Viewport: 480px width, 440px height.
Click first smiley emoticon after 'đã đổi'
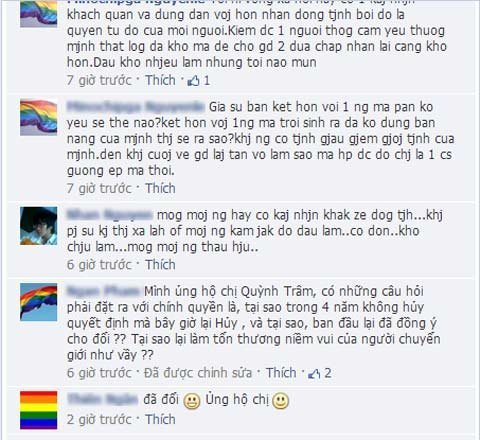[x=192, y=401]
